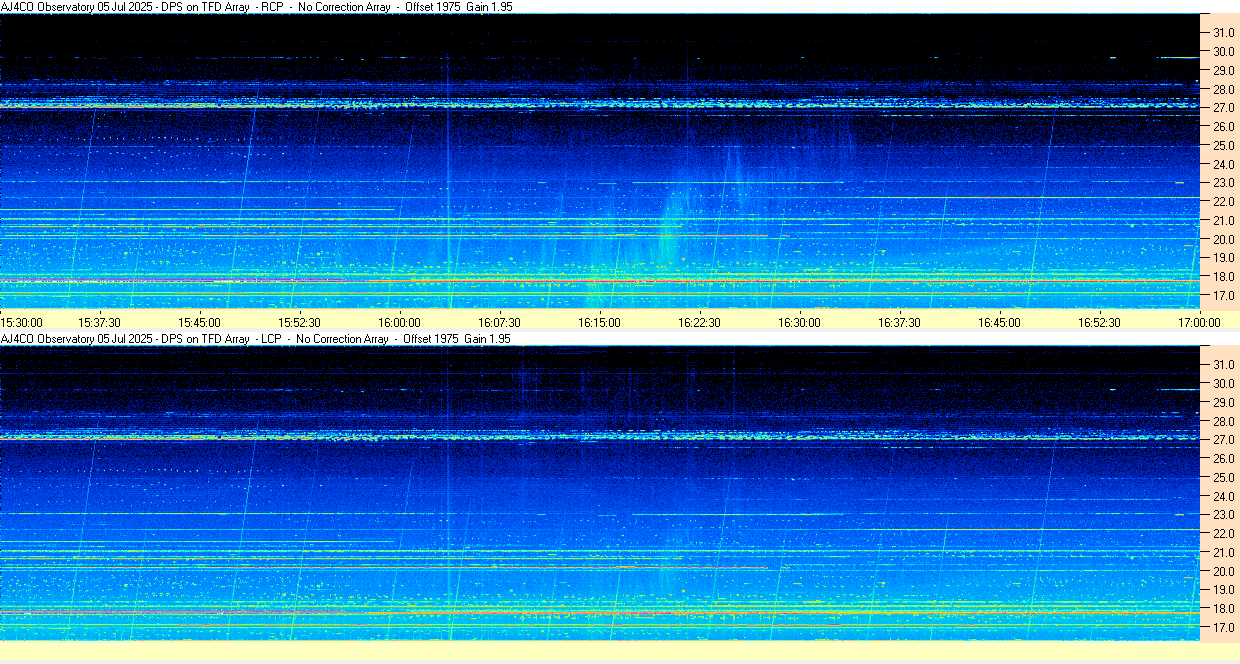
Task: Select the 31.0 frequency label in RCP panel
Action: click(1224, 33)
